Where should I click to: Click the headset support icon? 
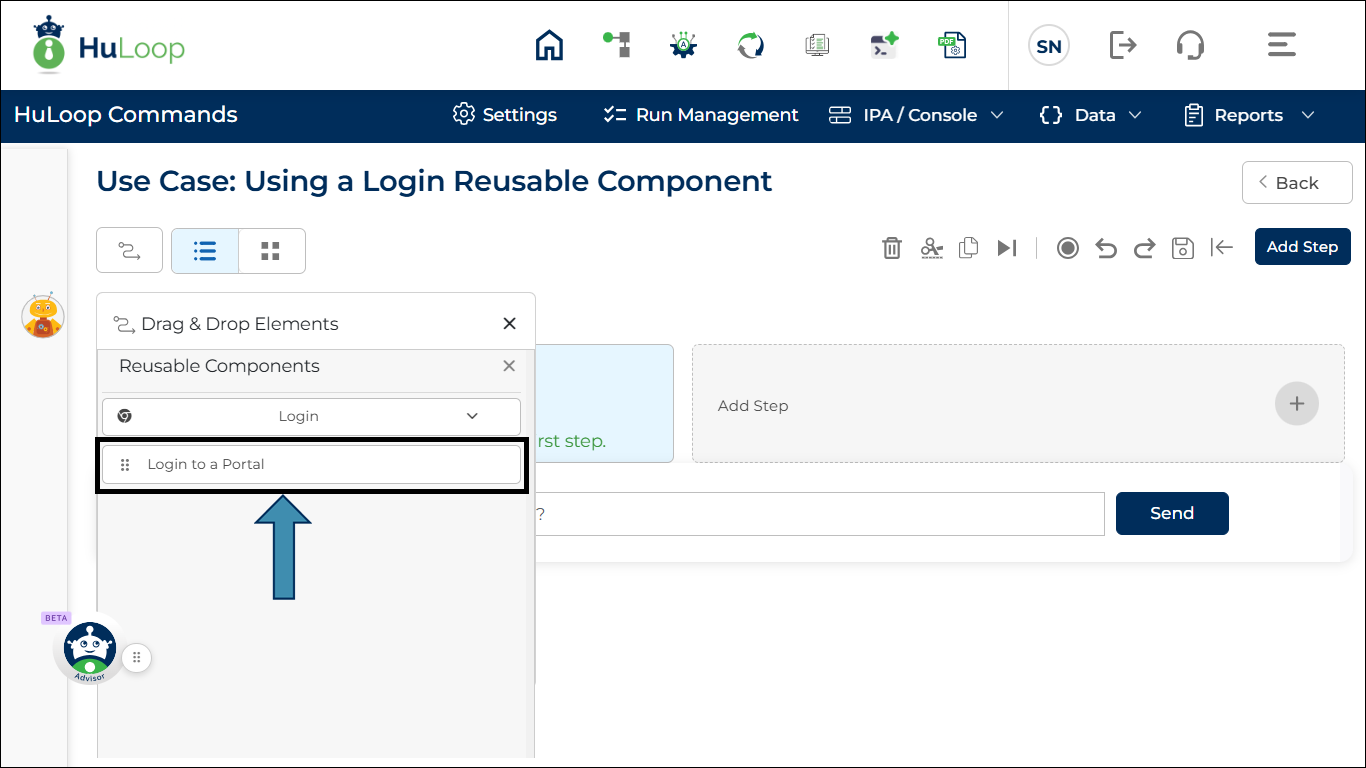(1190, 45)
